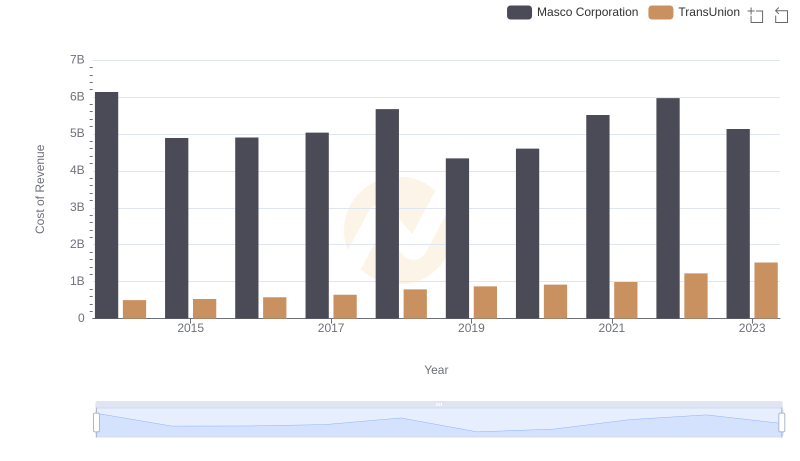The width and height of the screenshot is (800, 461).
Task: Click the zoom reset back icon
Action: (x=781, y=15)
